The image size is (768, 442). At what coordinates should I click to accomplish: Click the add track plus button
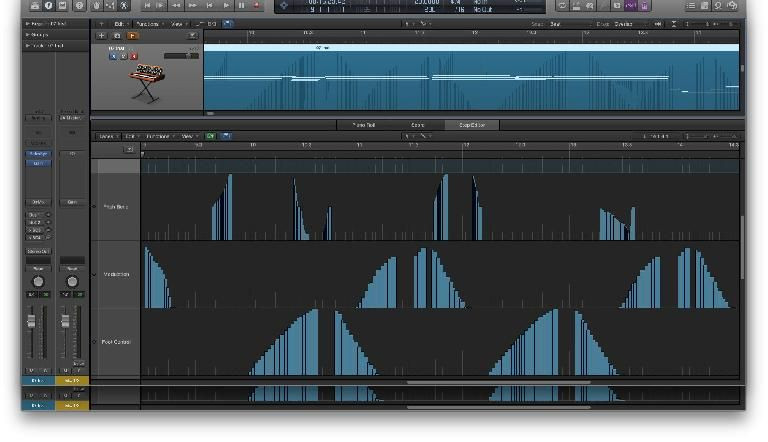[x=102, y=36]
